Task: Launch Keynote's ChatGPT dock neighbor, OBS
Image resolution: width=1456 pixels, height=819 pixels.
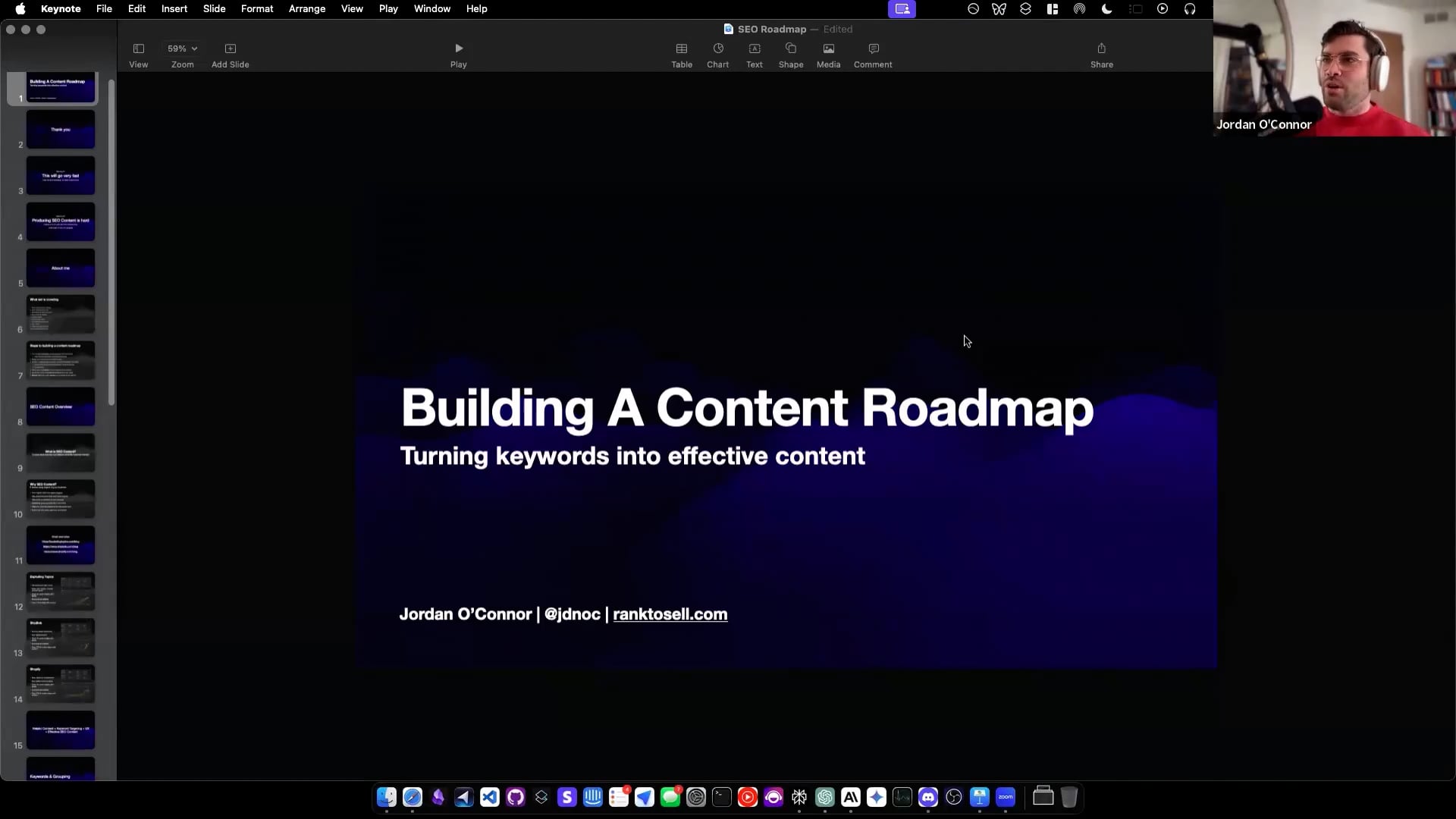Action: point(954,797)
